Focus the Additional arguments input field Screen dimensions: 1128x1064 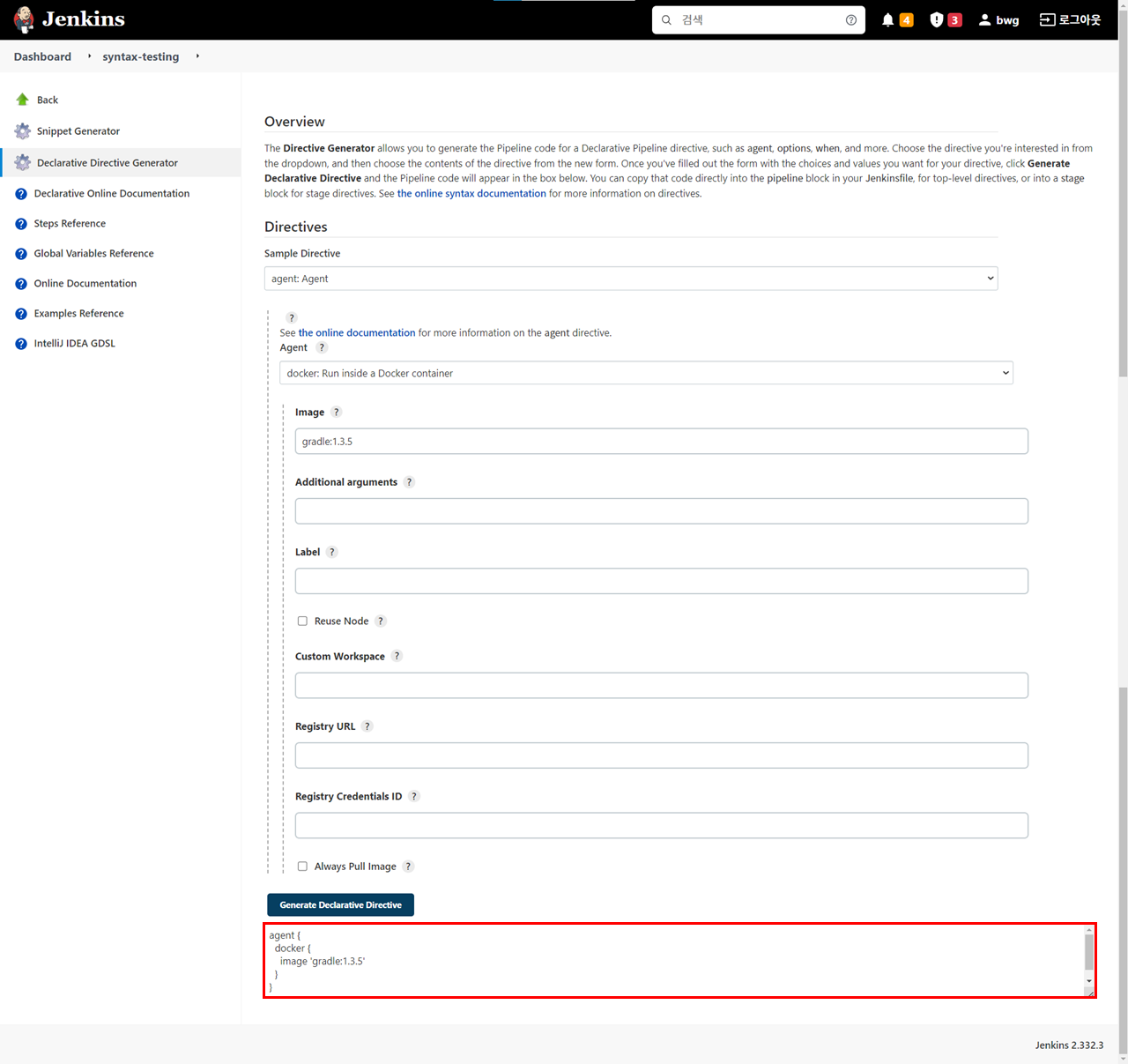(661, 511)
